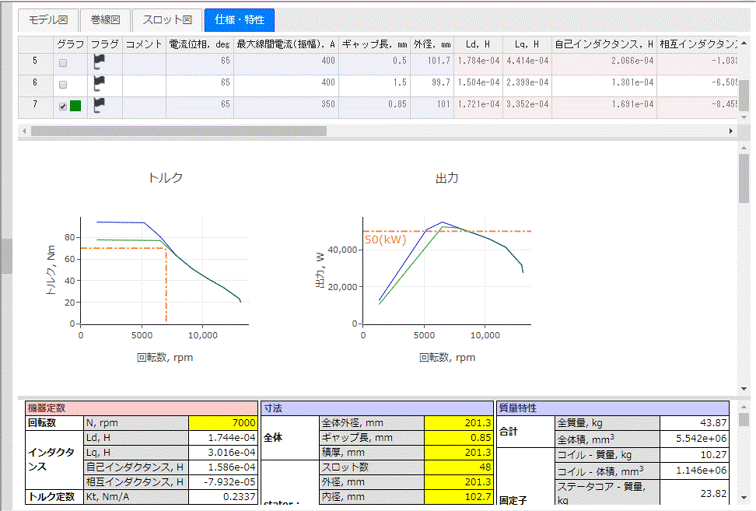The height and width of the screenshot is (511, 756).
Task: Click the 全体積 value 5.542e+06
Action: pyautogui.click(x=694, y=439)
